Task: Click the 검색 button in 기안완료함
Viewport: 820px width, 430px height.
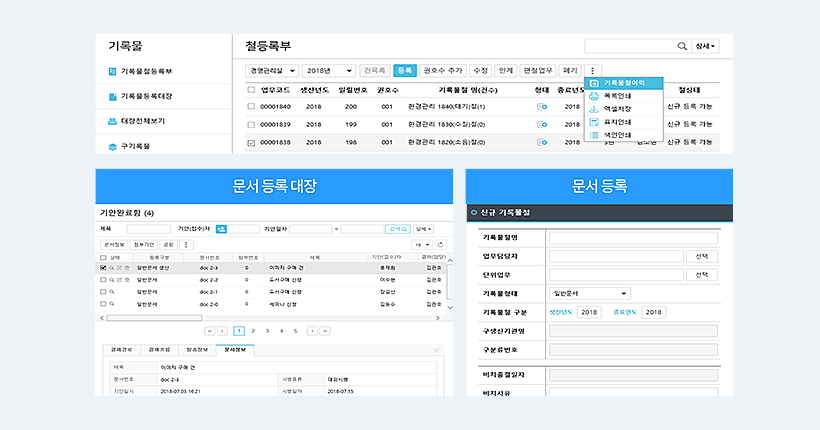Action: coord(397,229)
